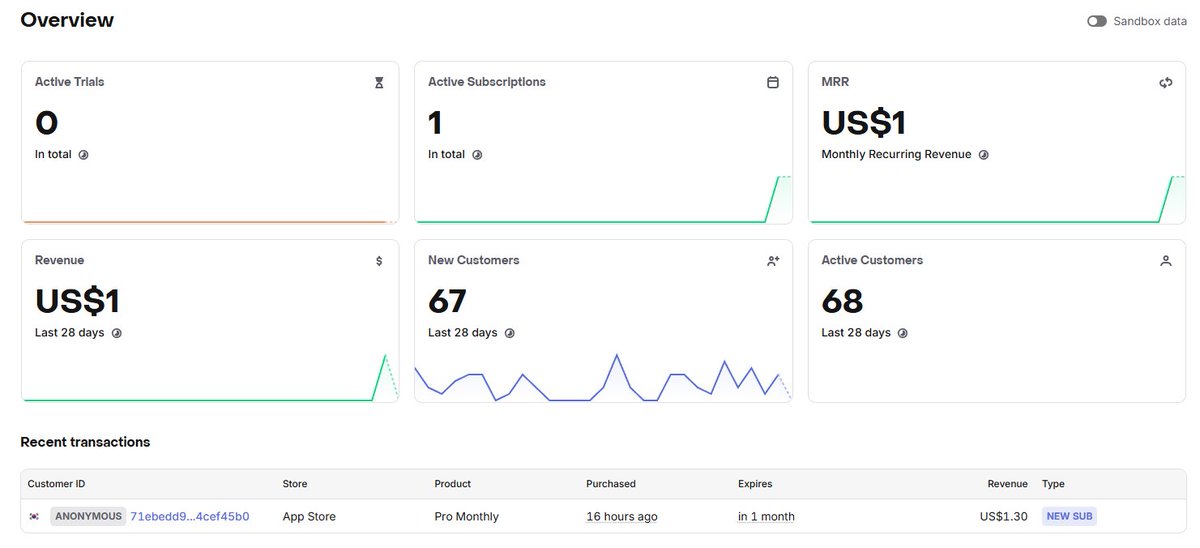Click the 'Pro Monthly' product cell
Image resolution: width=1200 pixels, height=548 pixels.
[x=466, y=517]
